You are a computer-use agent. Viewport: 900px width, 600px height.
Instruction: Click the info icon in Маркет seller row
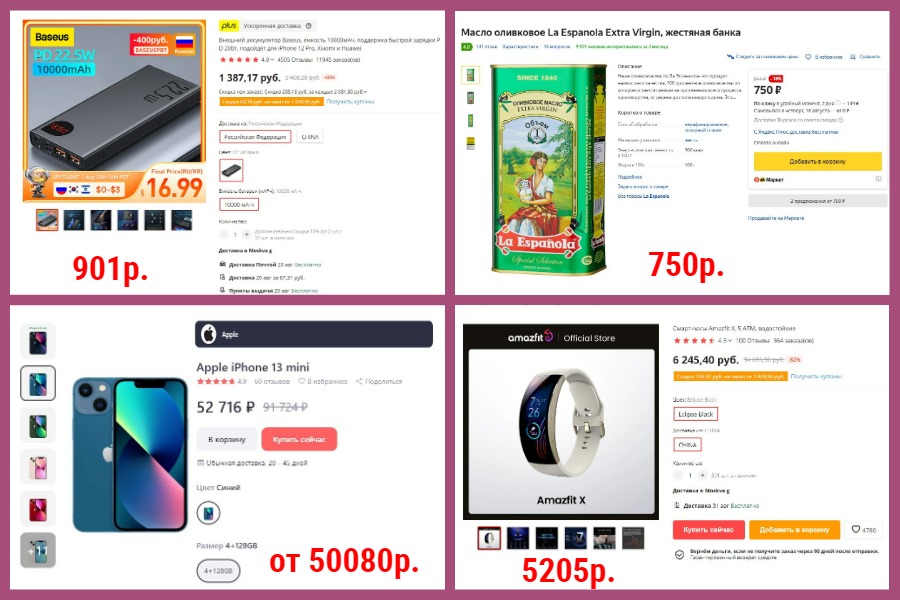pyautogui.click(x=878, y=179)
